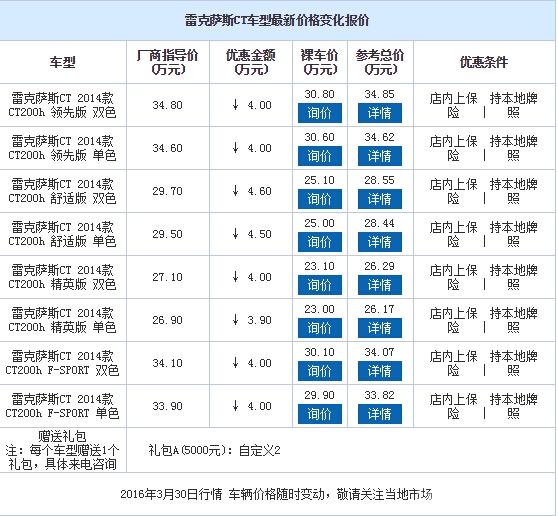Click 询价 for 精英版 双色 at 23.10
This screenshot has height=516, width=558.
[x=320, y=285]
